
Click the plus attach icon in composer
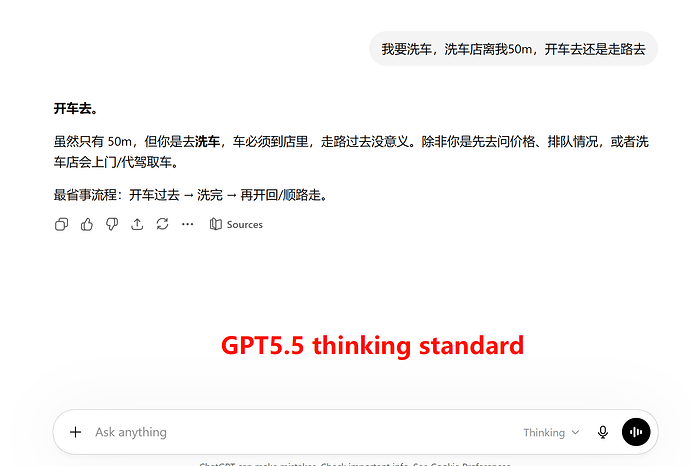click(x=75, y=432)
